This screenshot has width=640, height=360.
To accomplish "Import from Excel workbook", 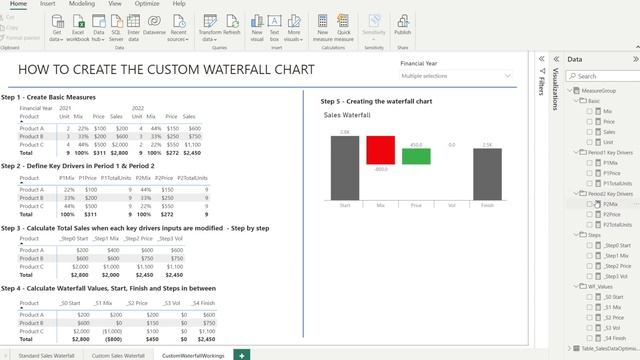I will tap(78, 28).
